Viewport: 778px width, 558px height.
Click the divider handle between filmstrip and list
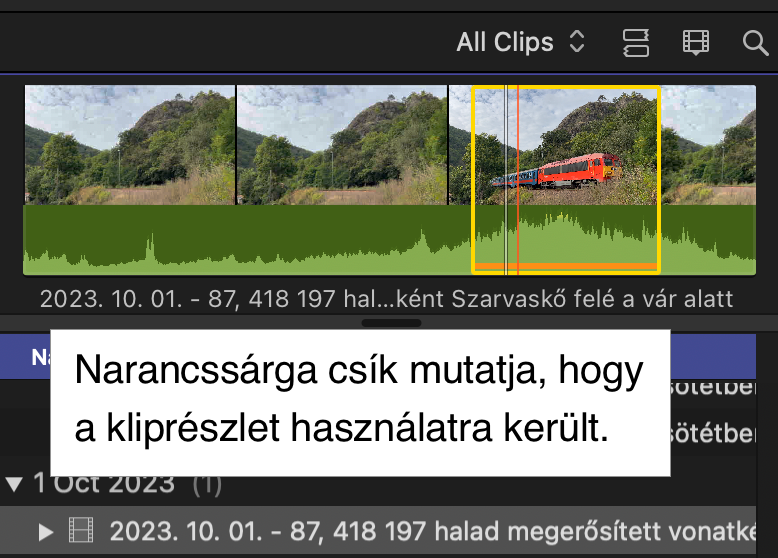(391, 323)
